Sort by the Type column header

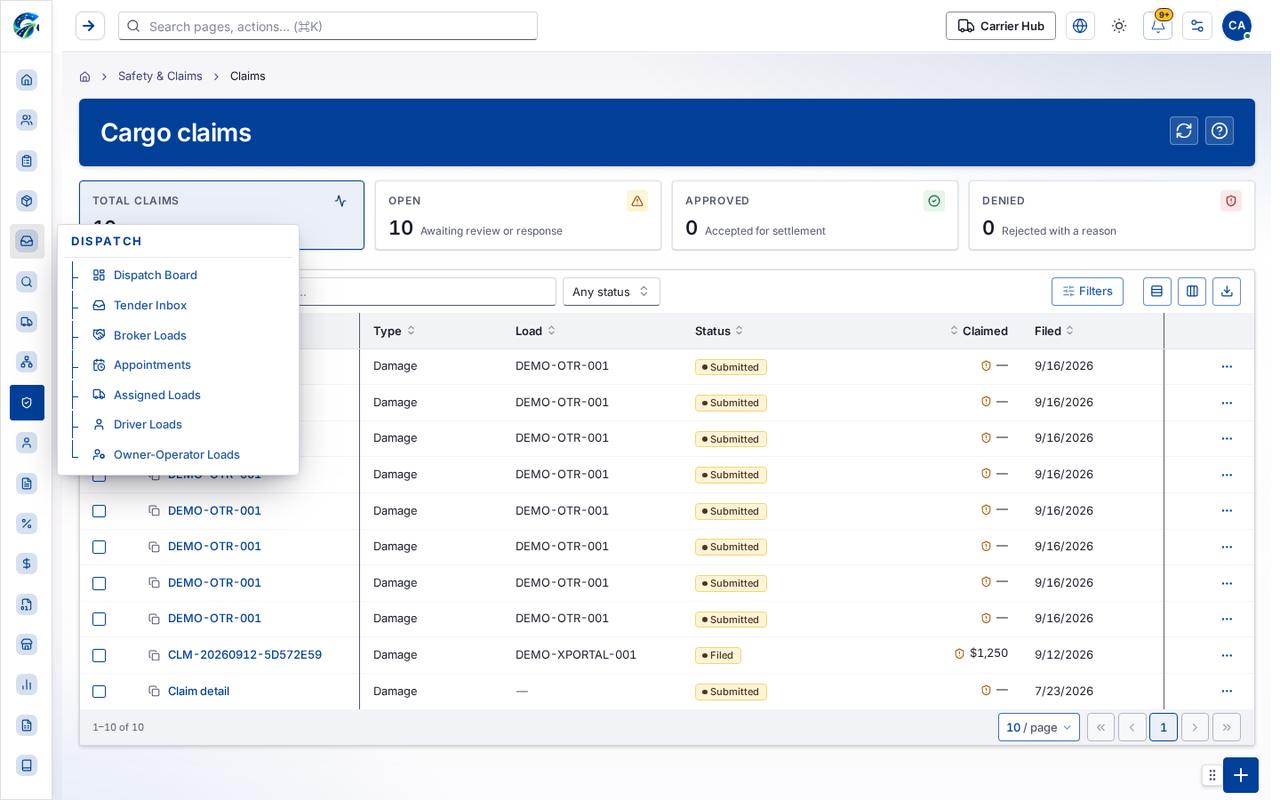pyautogui.click(x=394, y=331)
